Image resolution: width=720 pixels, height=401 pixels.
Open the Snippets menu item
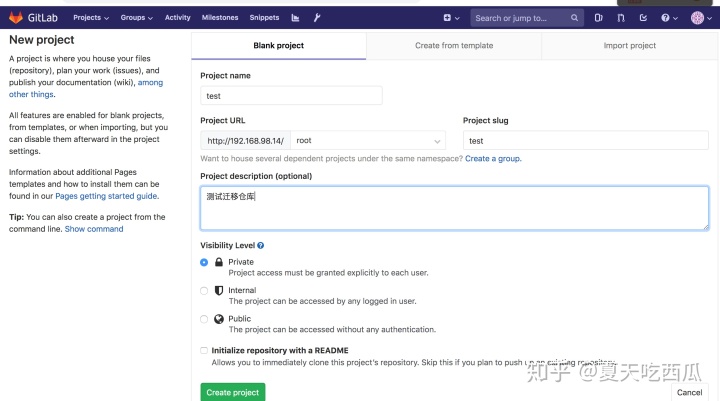[264, 17]
